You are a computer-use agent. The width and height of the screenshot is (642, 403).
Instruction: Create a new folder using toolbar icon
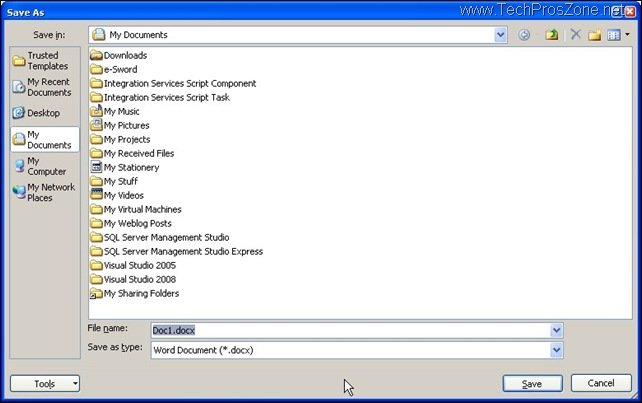(594, 35)
